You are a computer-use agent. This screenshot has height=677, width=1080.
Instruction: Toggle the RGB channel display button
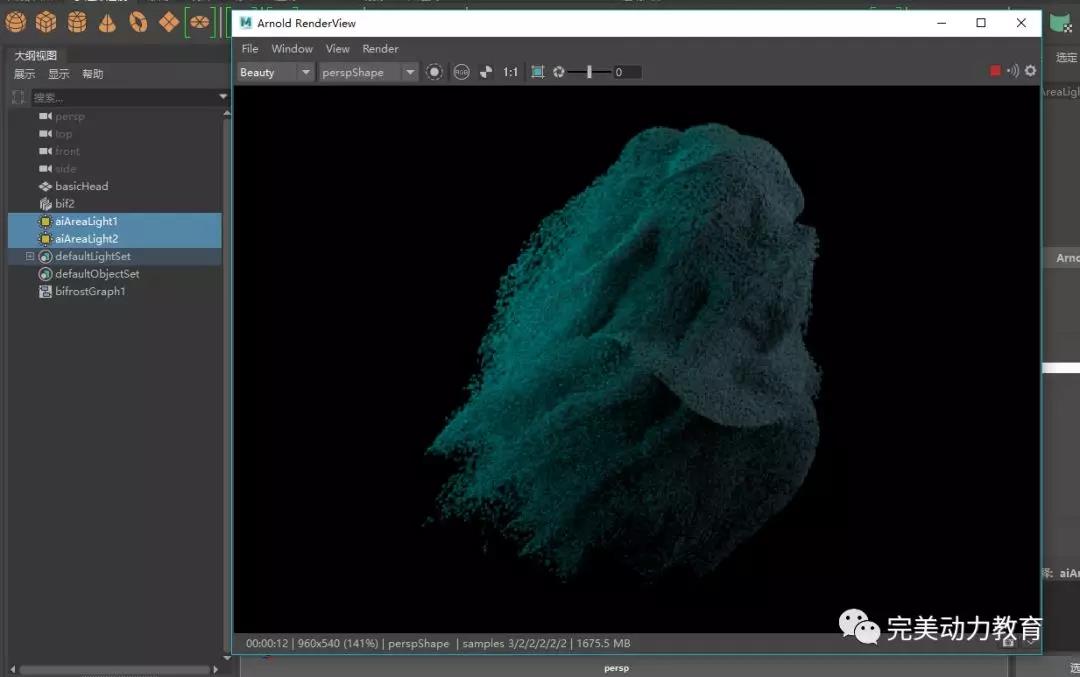(x=461, y=72)
